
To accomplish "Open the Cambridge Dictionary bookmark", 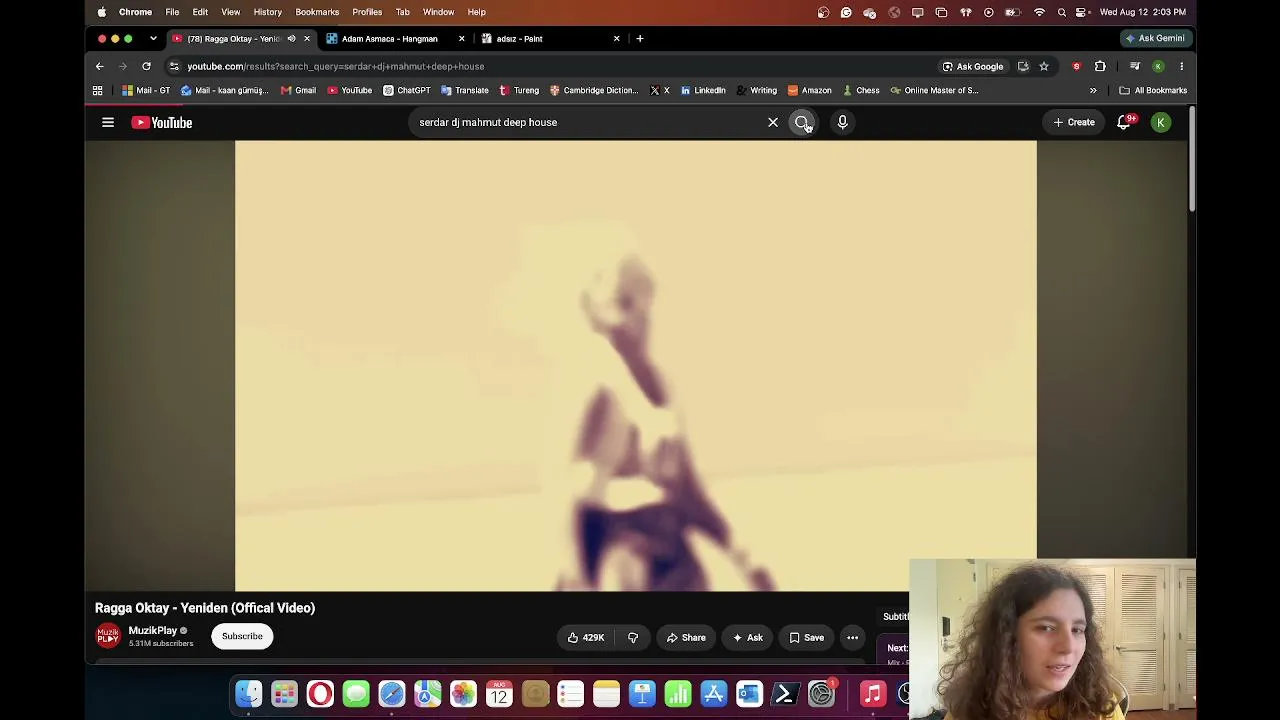I will (594, 90).
